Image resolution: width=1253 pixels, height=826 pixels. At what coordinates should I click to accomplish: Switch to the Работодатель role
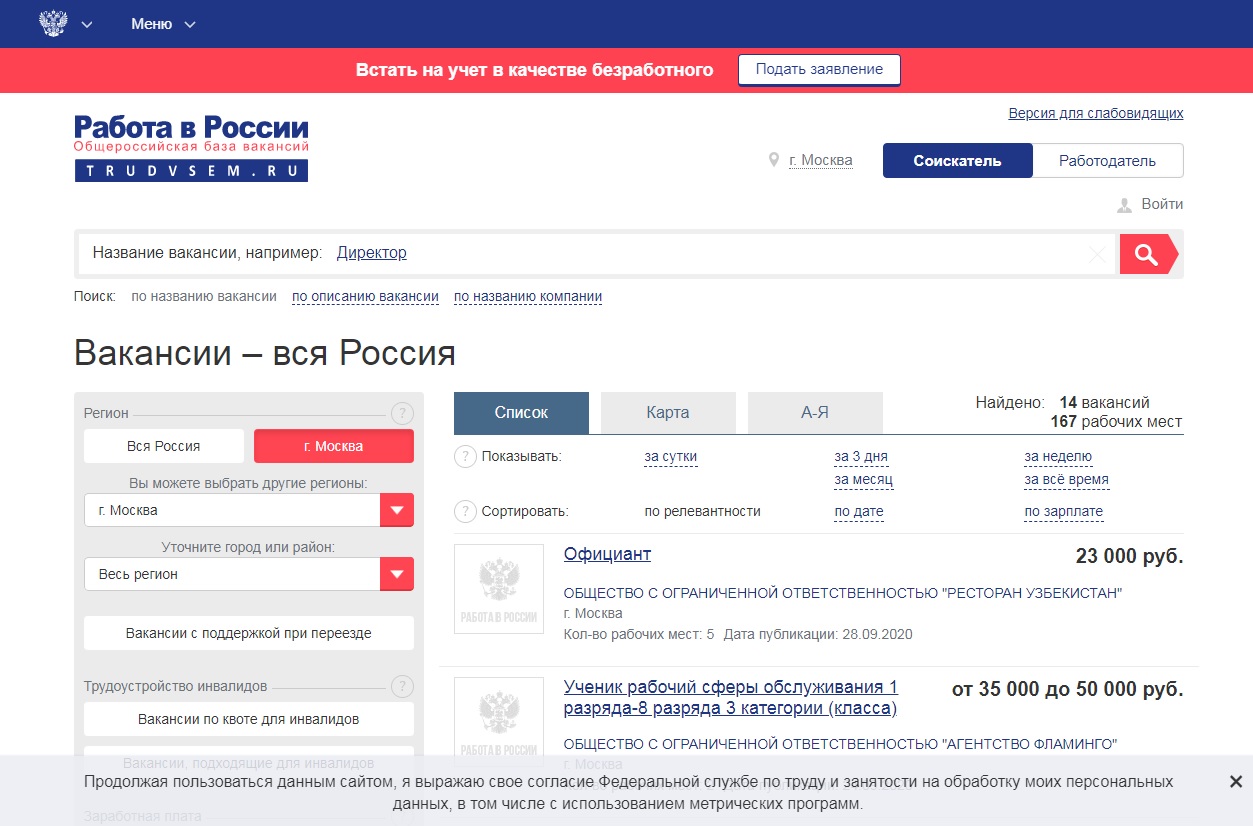click(1107, 161)
